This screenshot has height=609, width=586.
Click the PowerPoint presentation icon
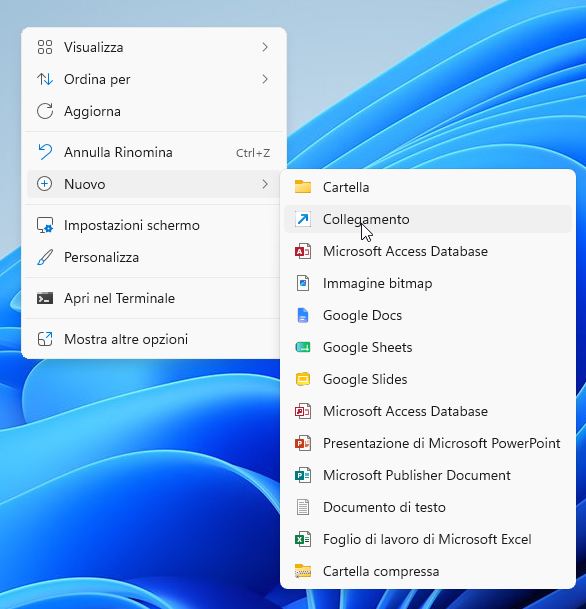coord(303,443)
